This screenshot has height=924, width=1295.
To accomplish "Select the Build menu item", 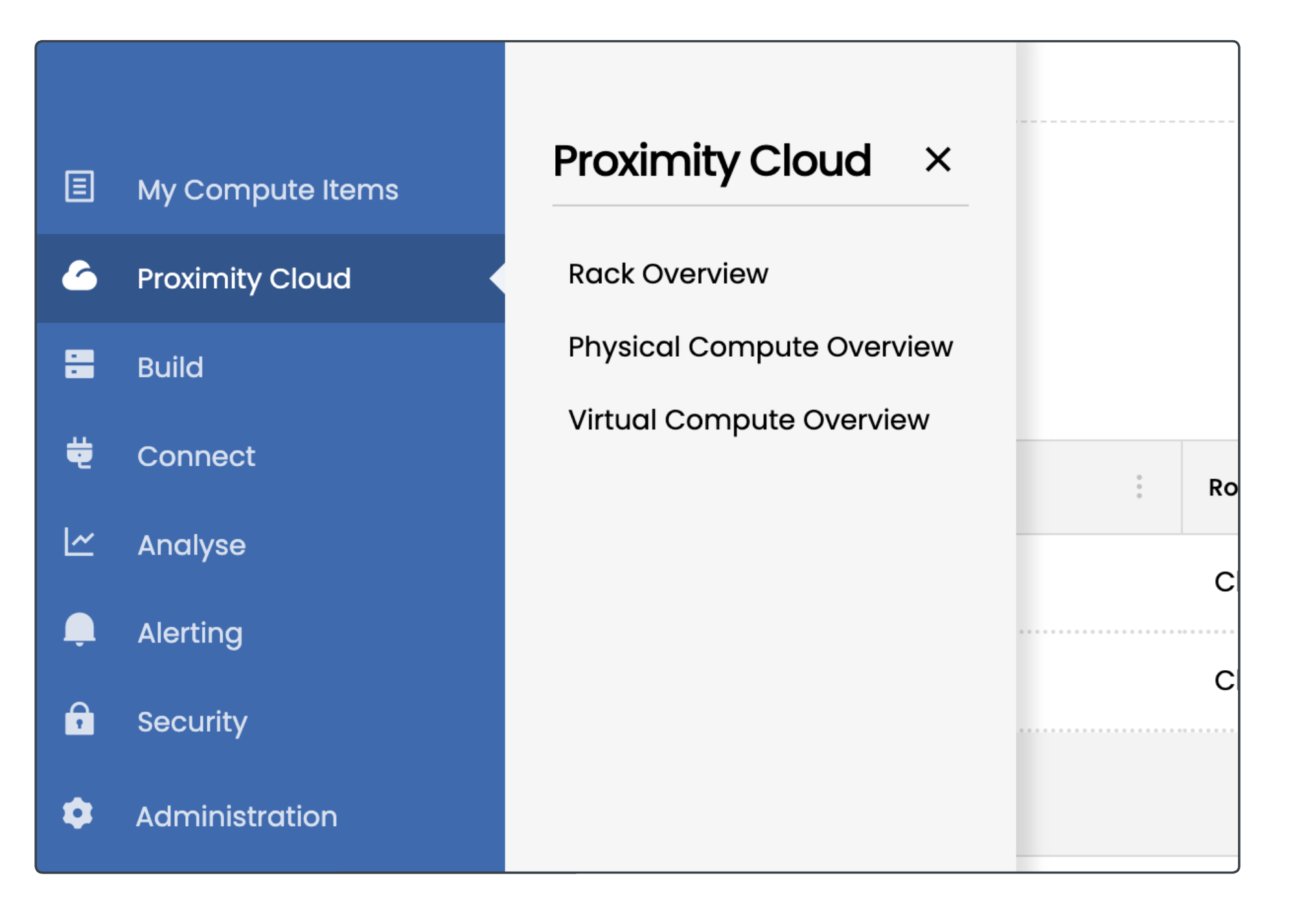I will (170, 367).
